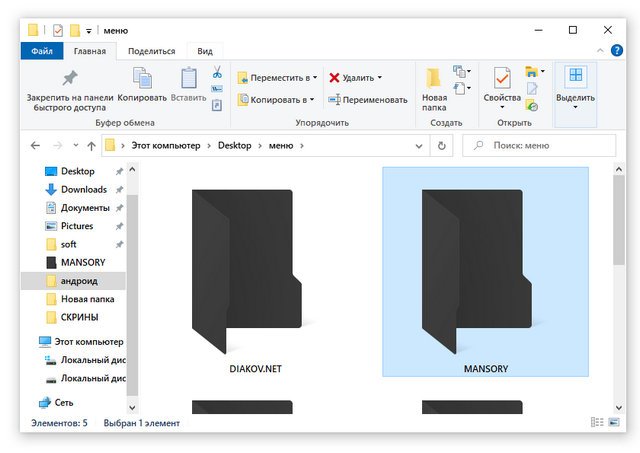640x453 pixels.
Task: Click Desktop in the address breadcrumb
Action: tap(235, 146)
